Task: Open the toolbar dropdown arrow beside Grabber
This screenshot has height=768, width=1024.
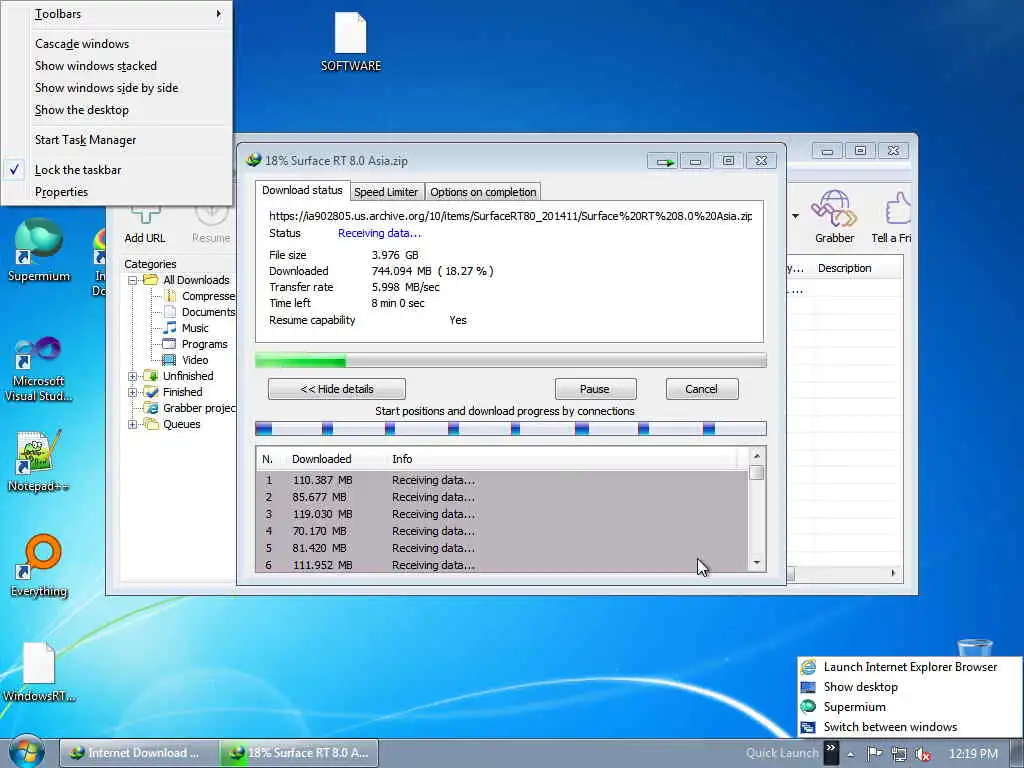Action: (795, 216)
